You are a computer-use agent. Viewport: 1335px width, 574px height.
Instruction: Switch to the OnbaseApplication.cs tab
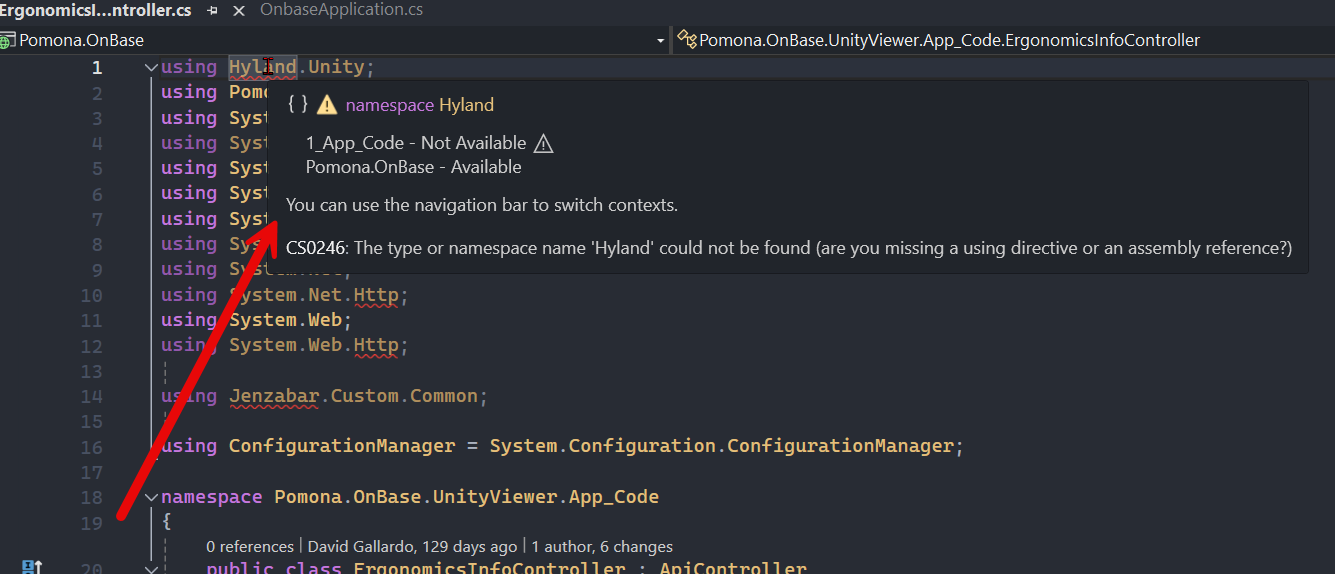click(x=341, y=10)
